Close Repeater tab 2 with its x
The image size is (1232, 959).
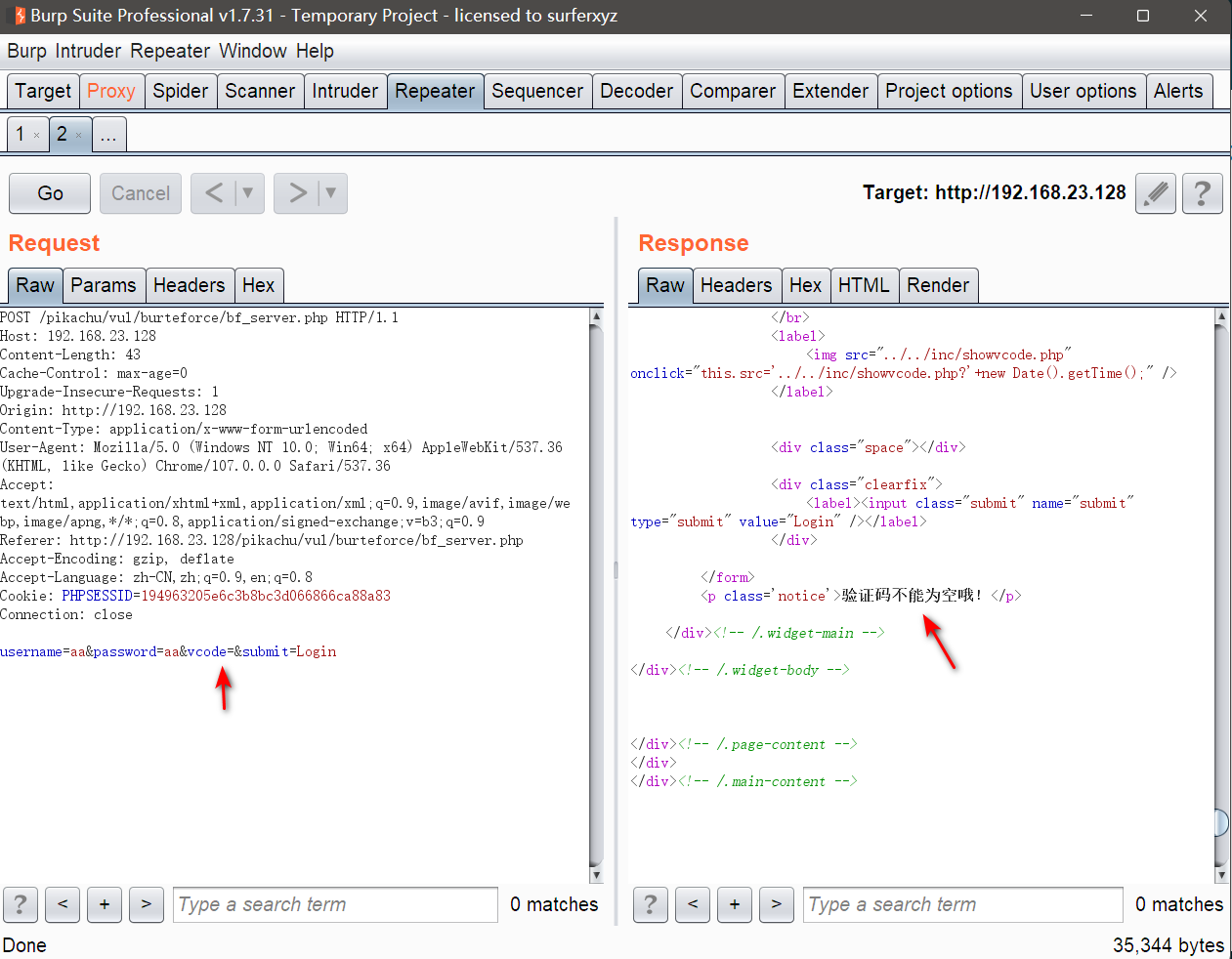coord(79,136)
